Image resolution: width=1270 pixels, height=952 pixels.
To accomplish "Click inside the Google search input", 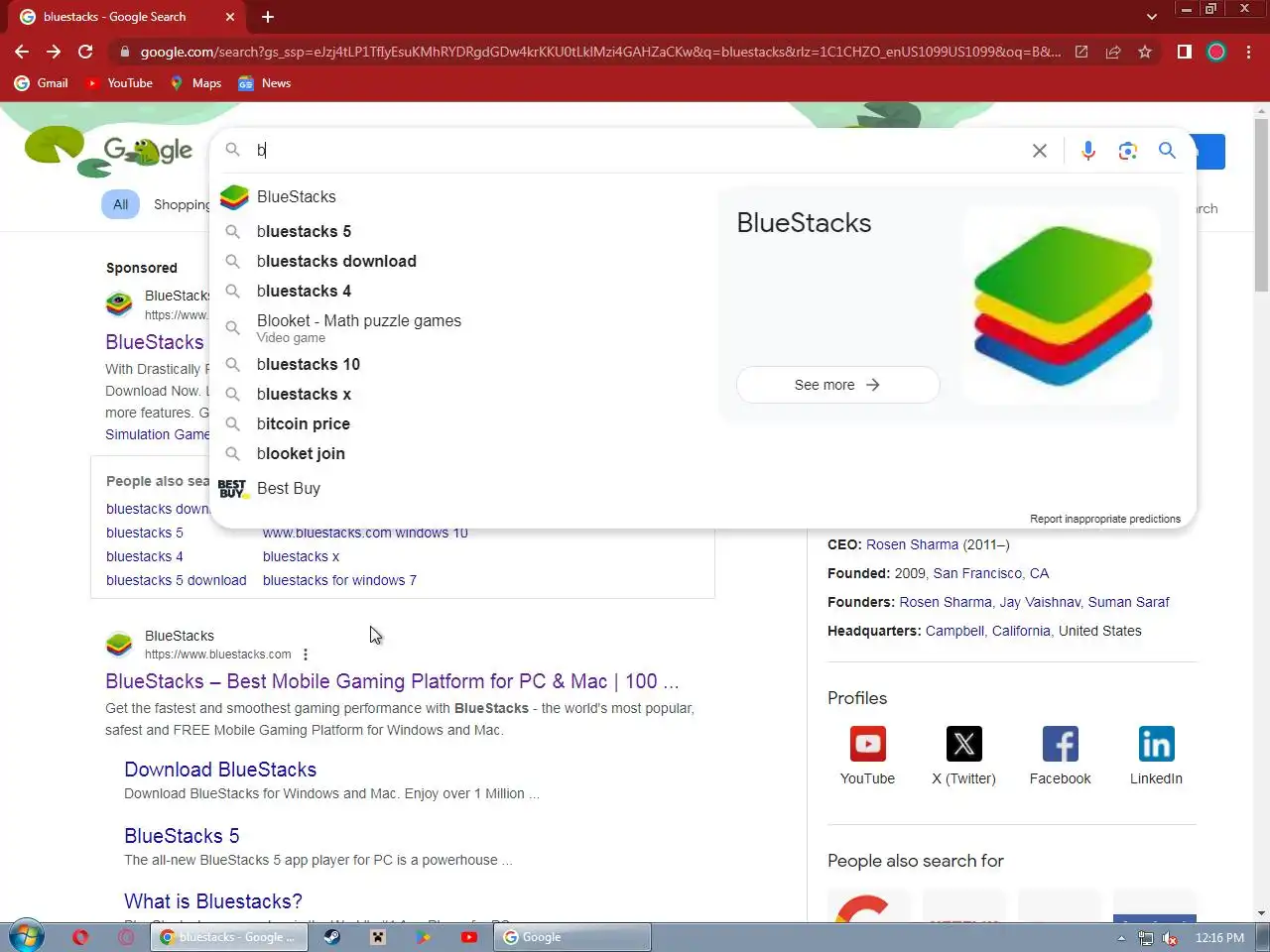I will tap(635, 151).
